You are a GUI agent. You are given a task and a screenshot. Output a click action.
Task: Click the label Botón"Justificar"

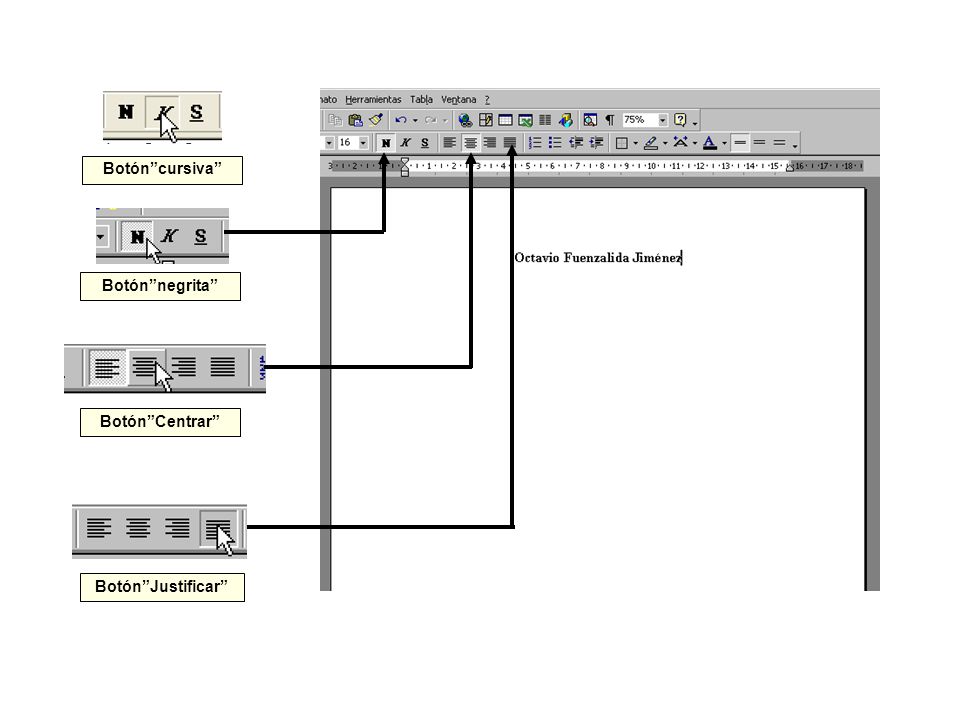(162, 587)
